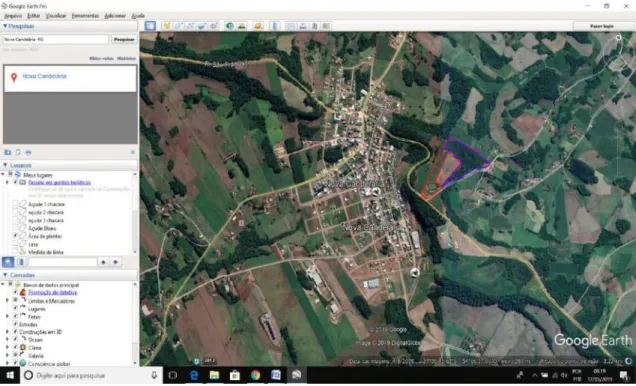Click the printer icon below search results
Viewport: 636px width, 386px height.
(x=28, y=152)
